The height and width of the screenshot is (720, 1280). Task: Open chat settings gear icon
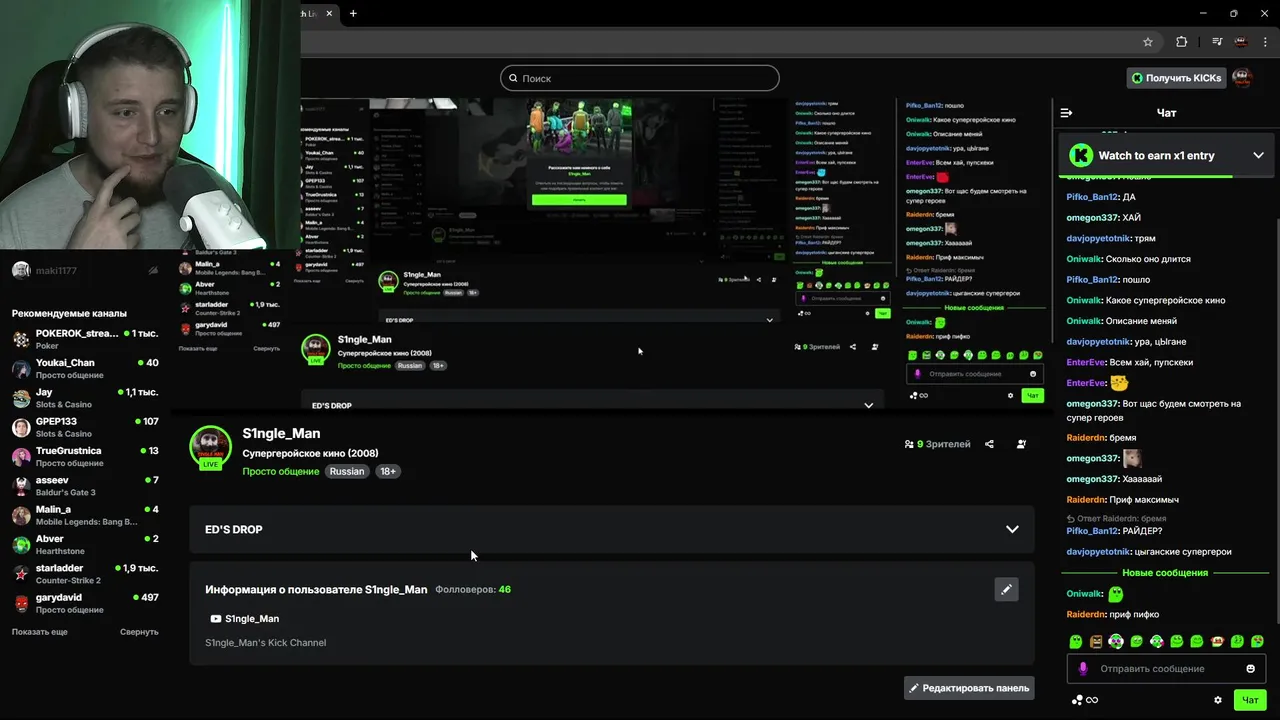[x=1218, y=700]
